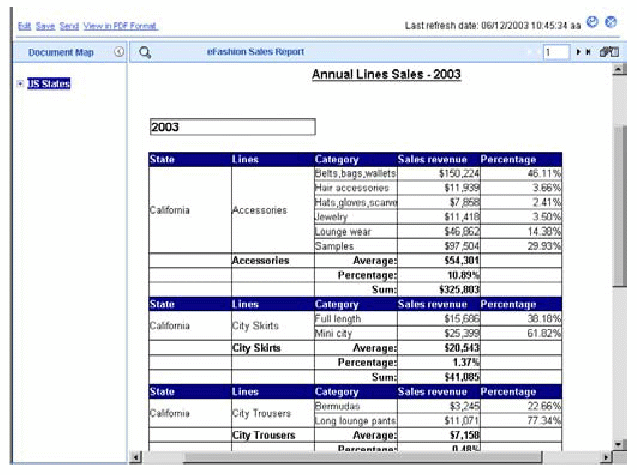Click the horizontal scrollbar thumb
Image resolution: width=637 pixels, height=475 pixels.
point(362,458)
